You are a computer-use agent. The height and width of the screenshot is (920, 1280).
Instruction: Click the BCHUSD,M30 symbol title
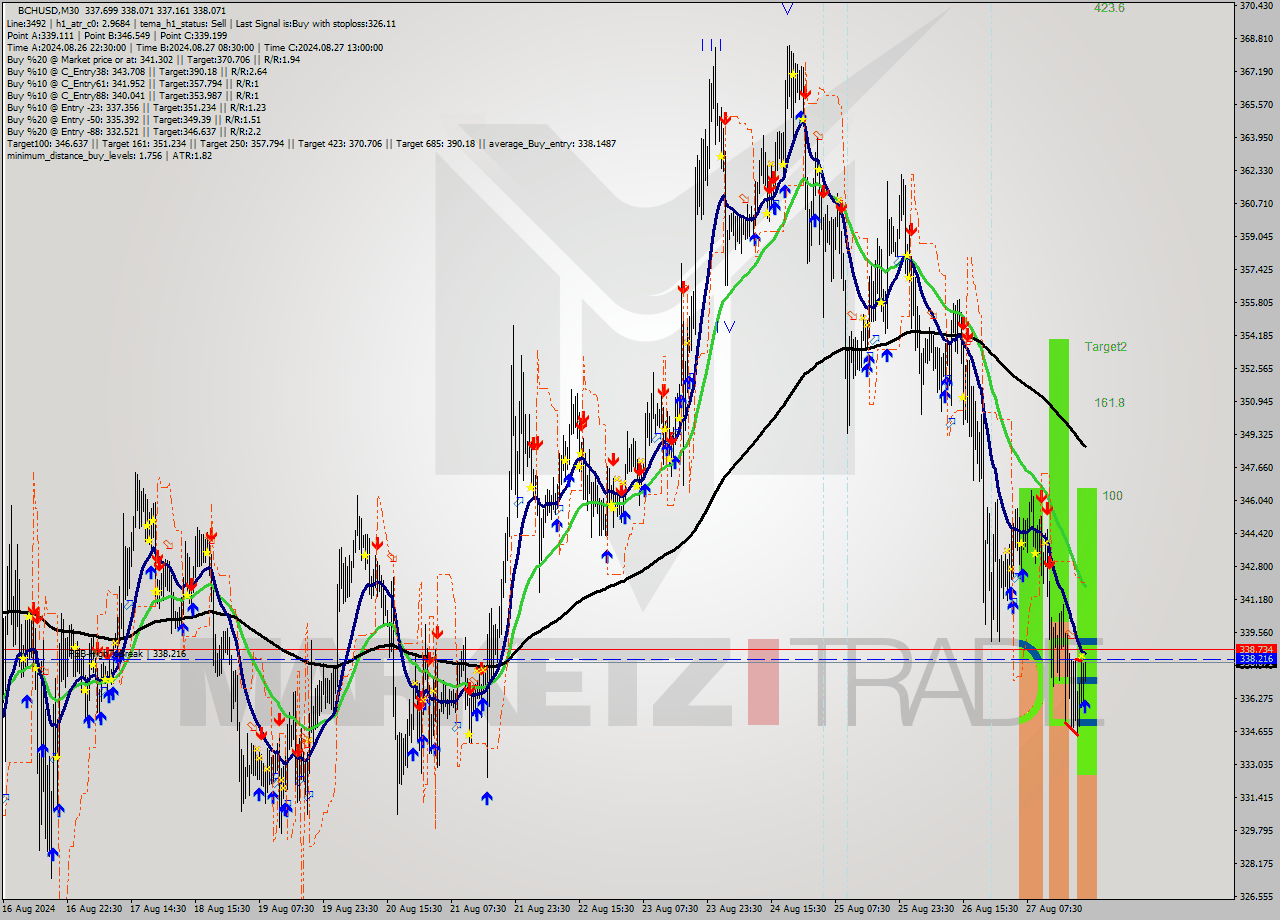pyautogui.click(x=50, y=11)
